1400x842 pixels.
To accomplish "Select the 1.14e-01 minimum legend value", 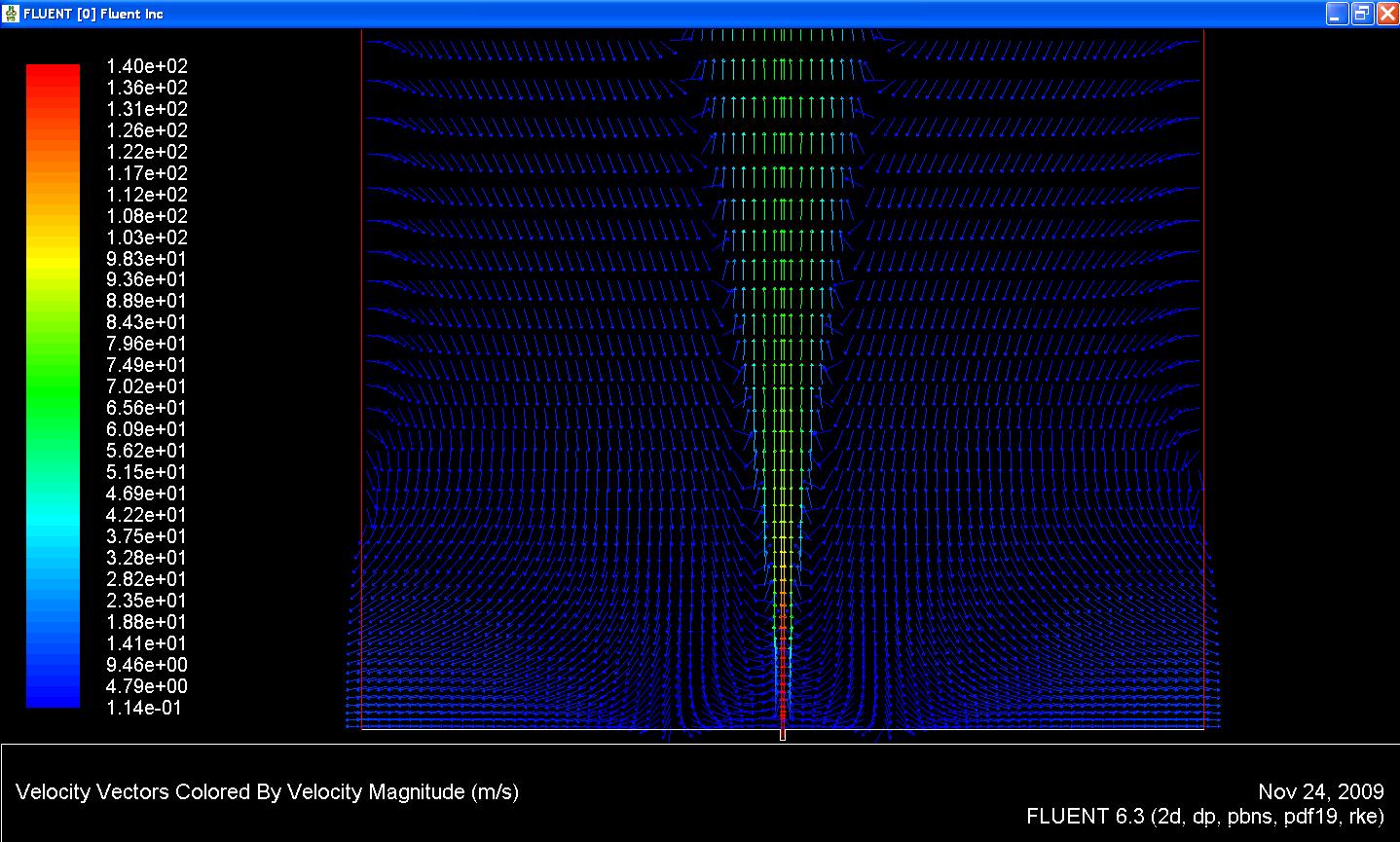I will [146, 708].
